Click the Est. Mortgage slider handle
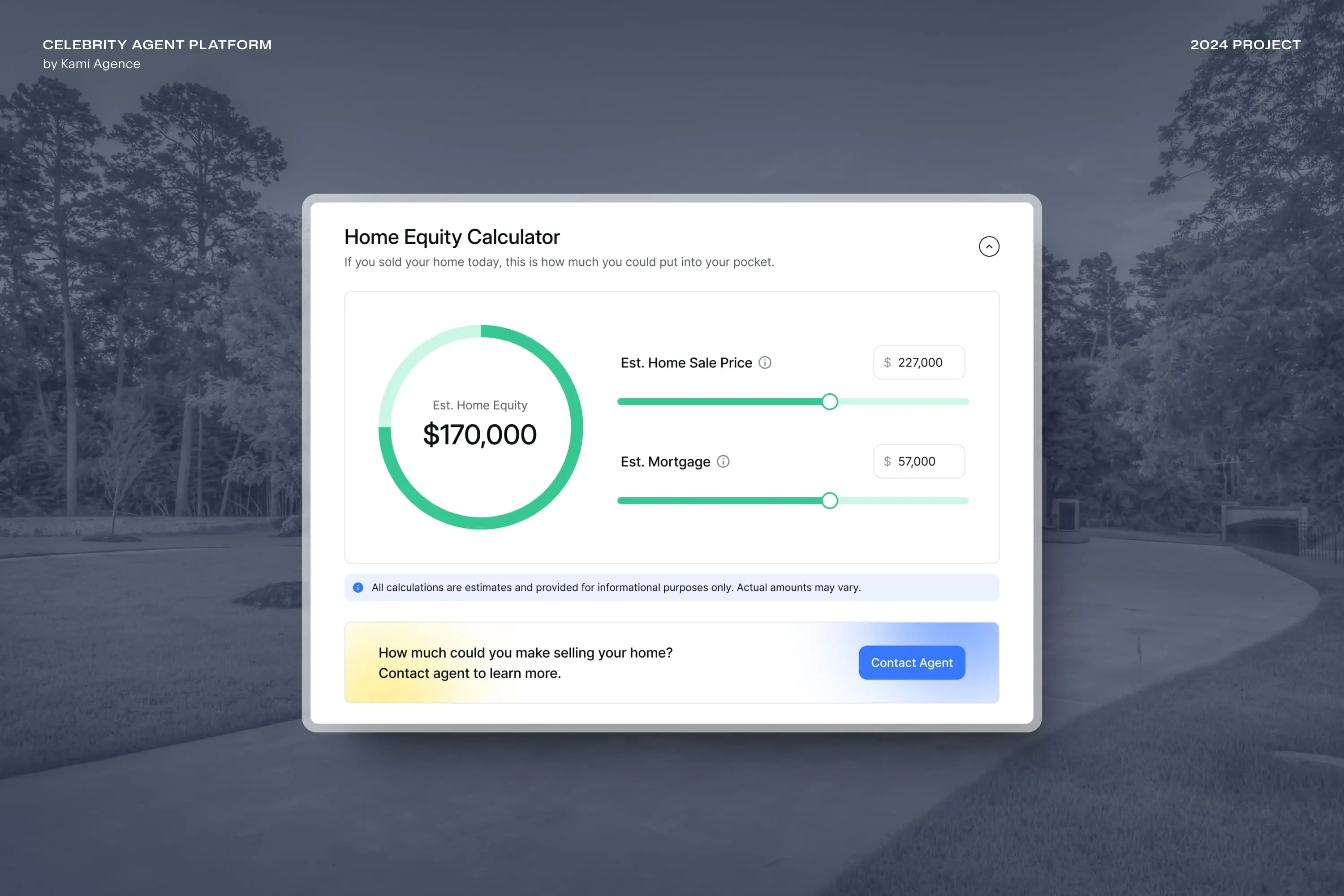This screenshot has width=1344, height=896. point(830,500)
